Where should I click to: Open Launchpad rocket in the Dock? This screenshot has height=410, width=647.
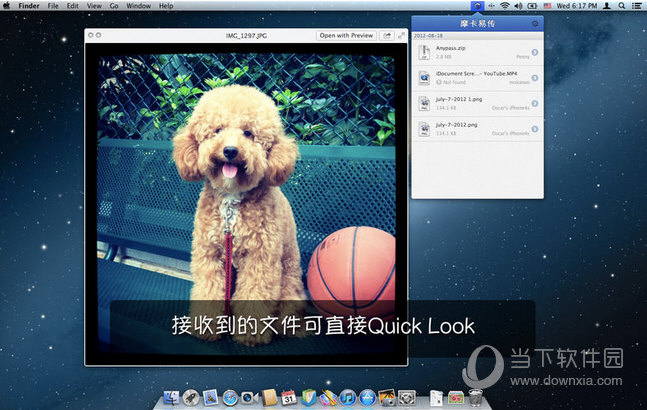191,398
